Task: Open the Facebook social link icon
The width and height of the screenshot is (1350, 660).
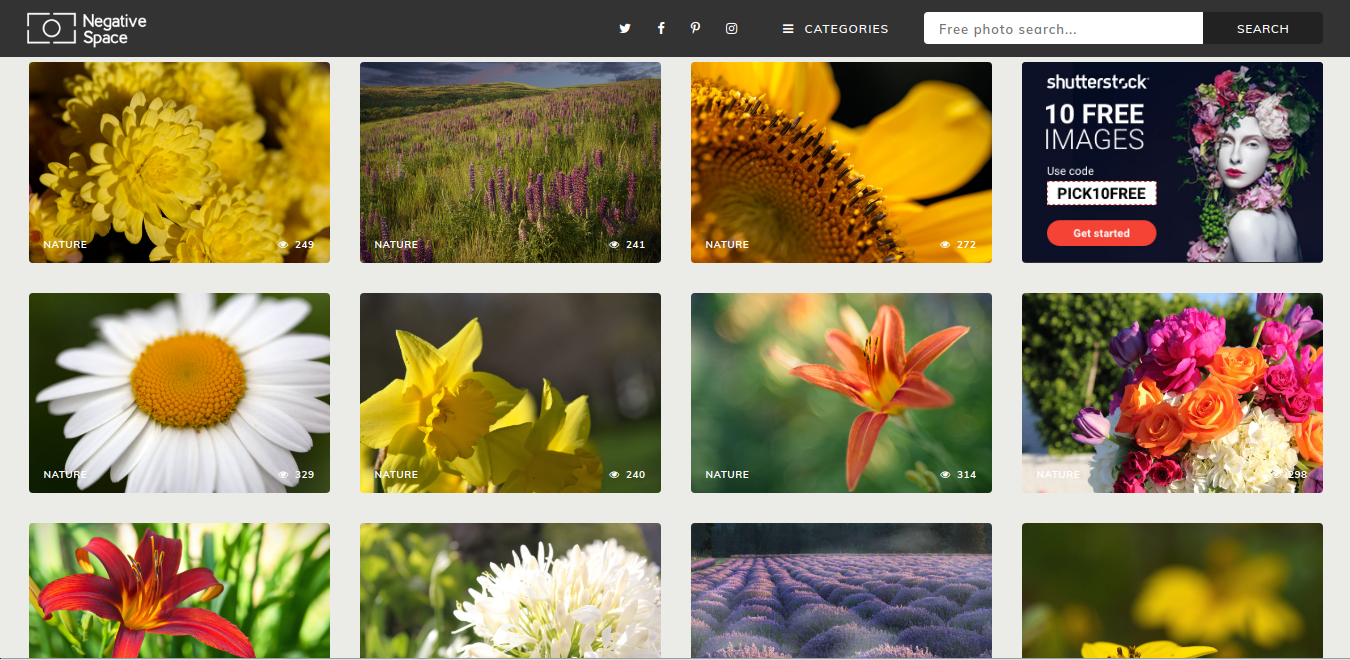Action: pyautogui.click(x=661, y=29)
